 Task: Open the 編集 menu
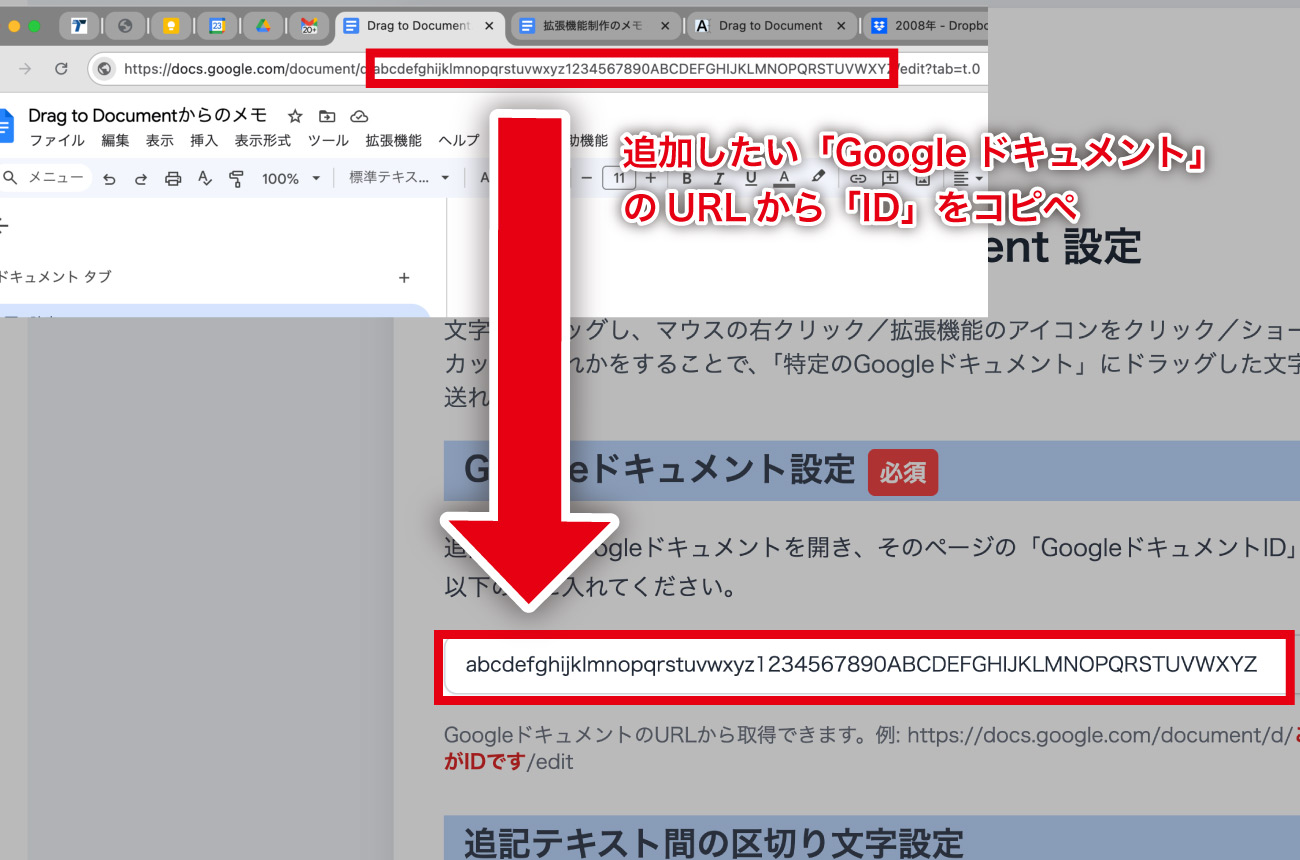[x=115, y=141]
